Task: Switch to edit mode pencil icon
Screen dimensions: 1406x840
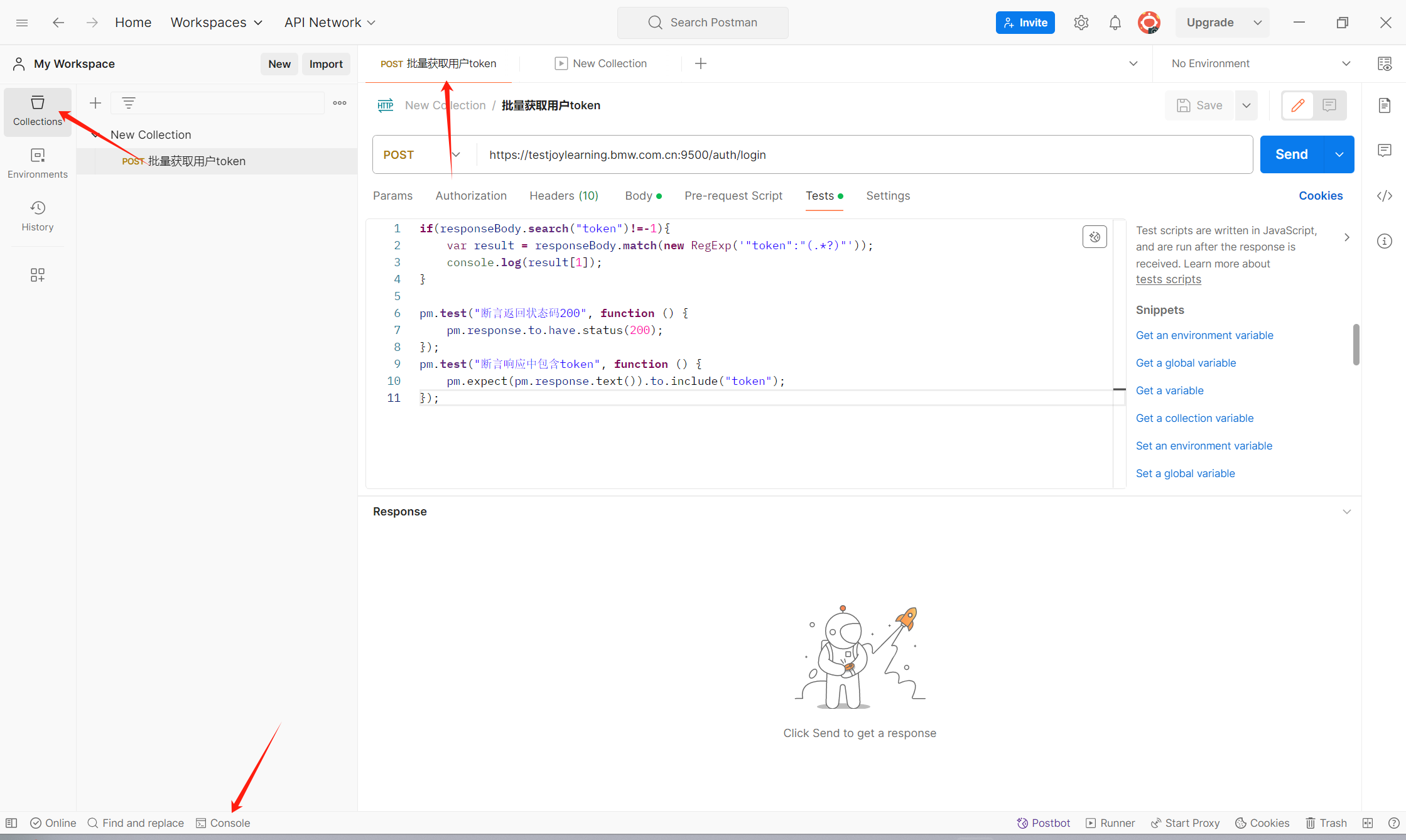Action: [x=1297, y=105]
